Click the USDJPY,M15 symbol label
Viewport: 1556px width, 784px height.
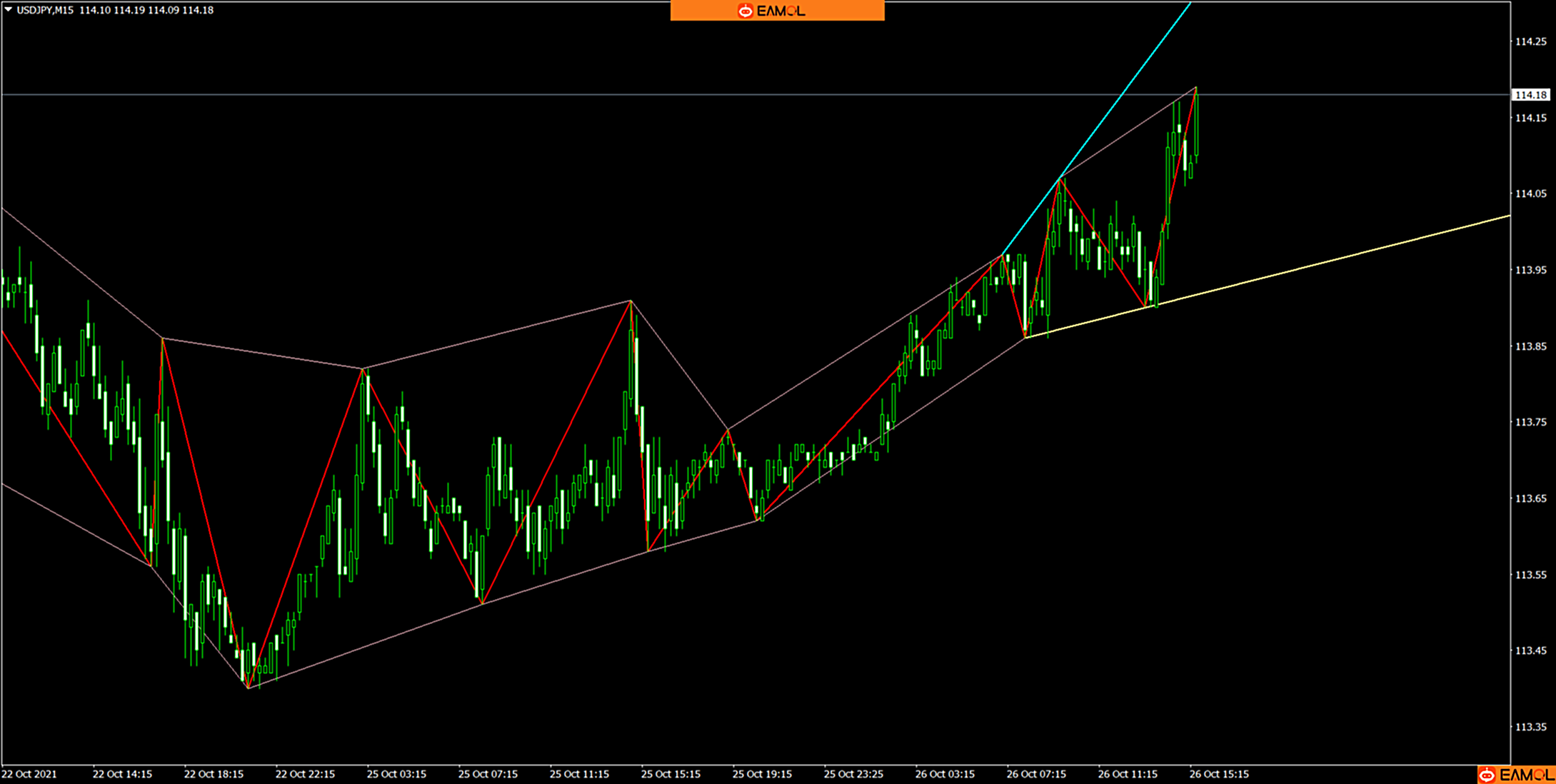[44, 10]
